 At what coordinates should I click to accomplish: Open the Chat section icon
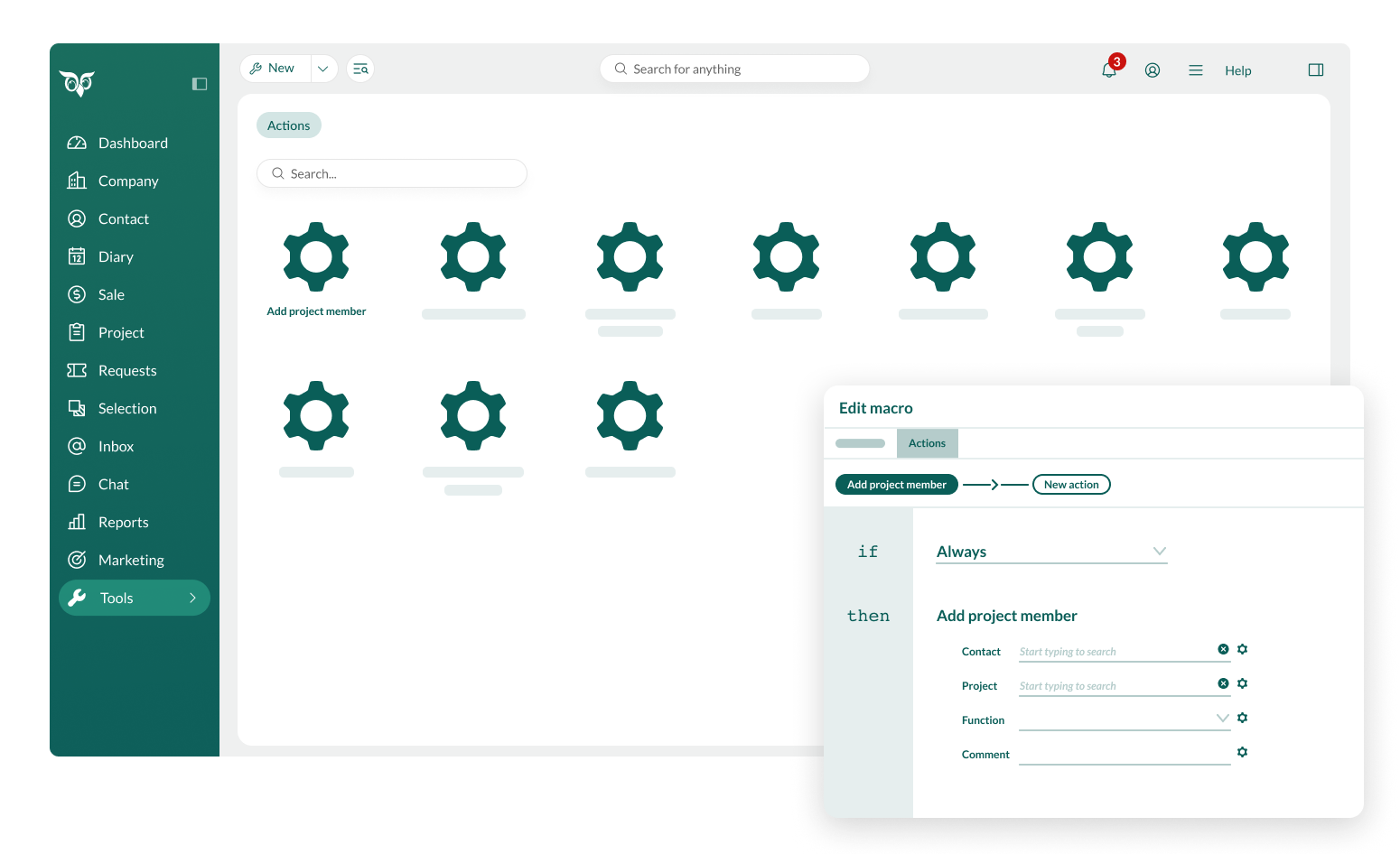[x=78, y=484]
